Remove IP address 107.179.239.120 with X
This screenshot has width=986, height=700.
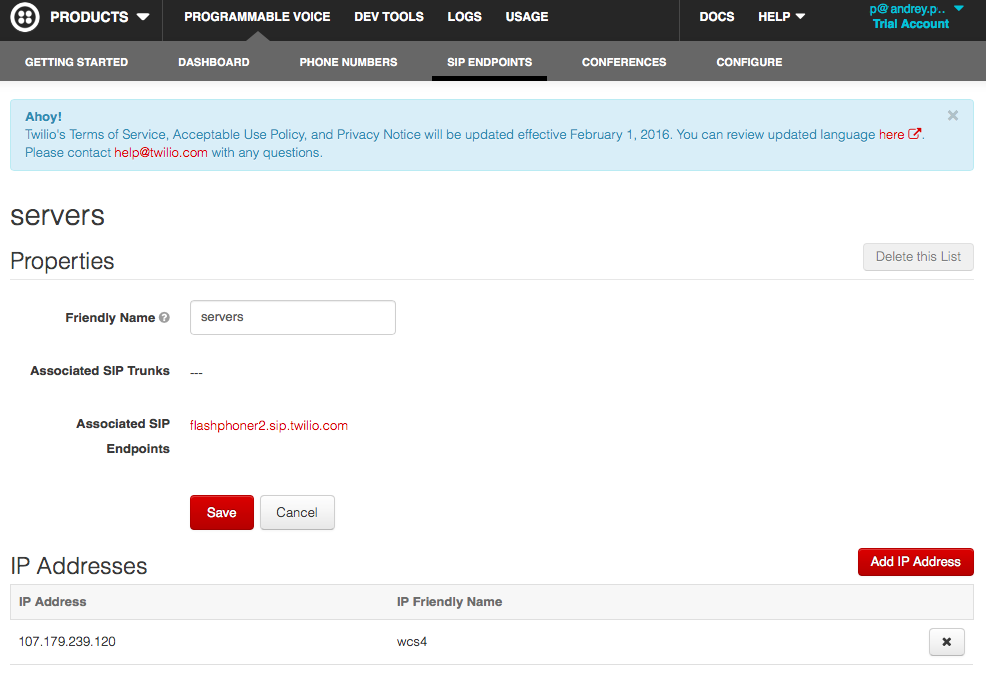pyautogui.click(x=946, y=642)
